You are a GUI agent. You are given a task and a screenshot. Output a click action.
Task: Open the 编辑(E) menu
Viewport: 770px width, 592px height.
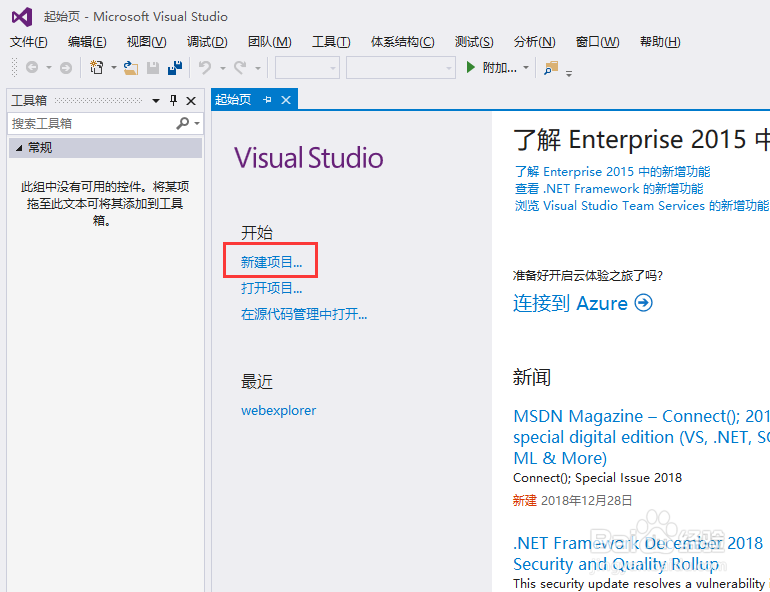coord(87,42)
